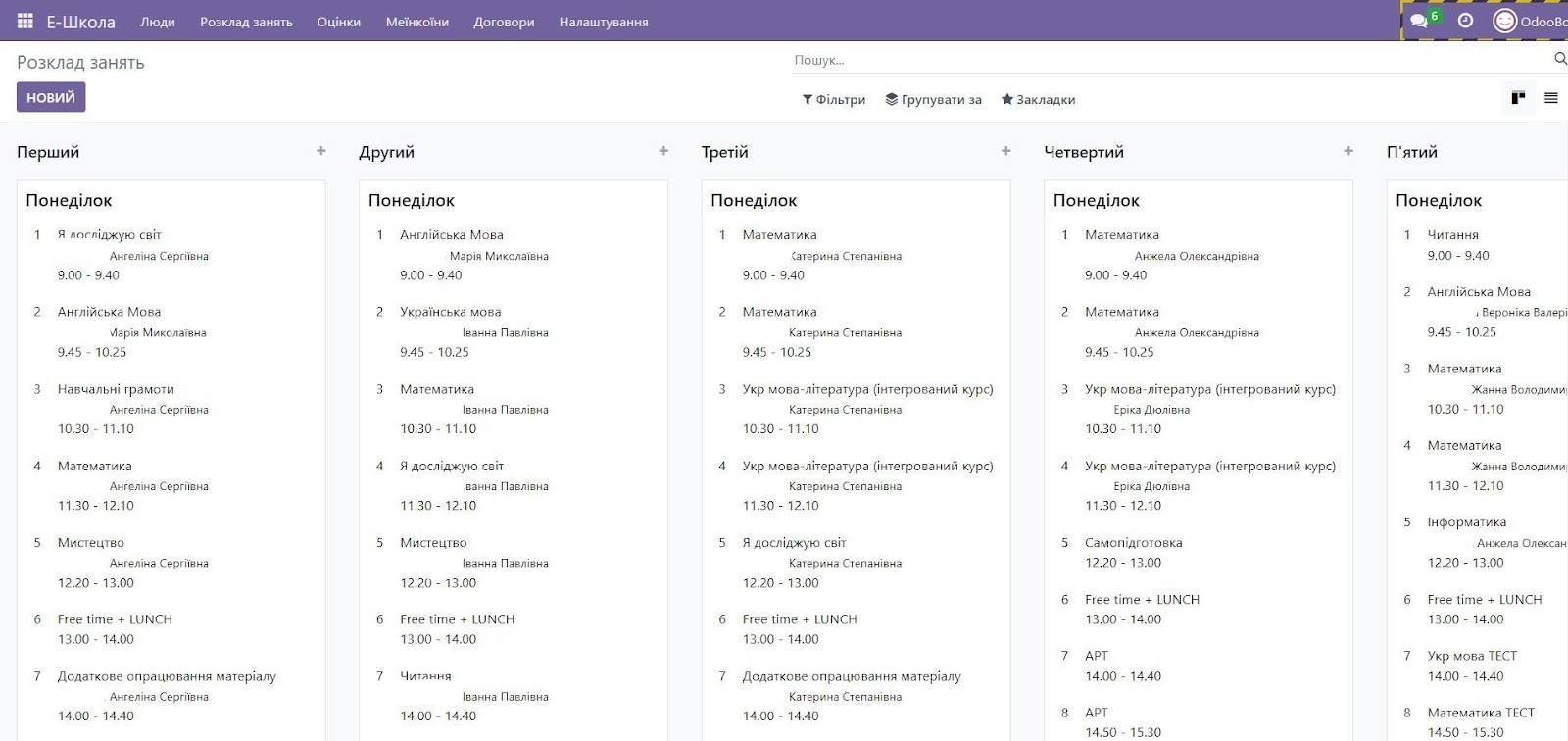This screenshot has width=1568, height=741.
Task: Click 'Додаткове опрацювання матеріалу' in Перший column
Action: click(x=167, y=676)
